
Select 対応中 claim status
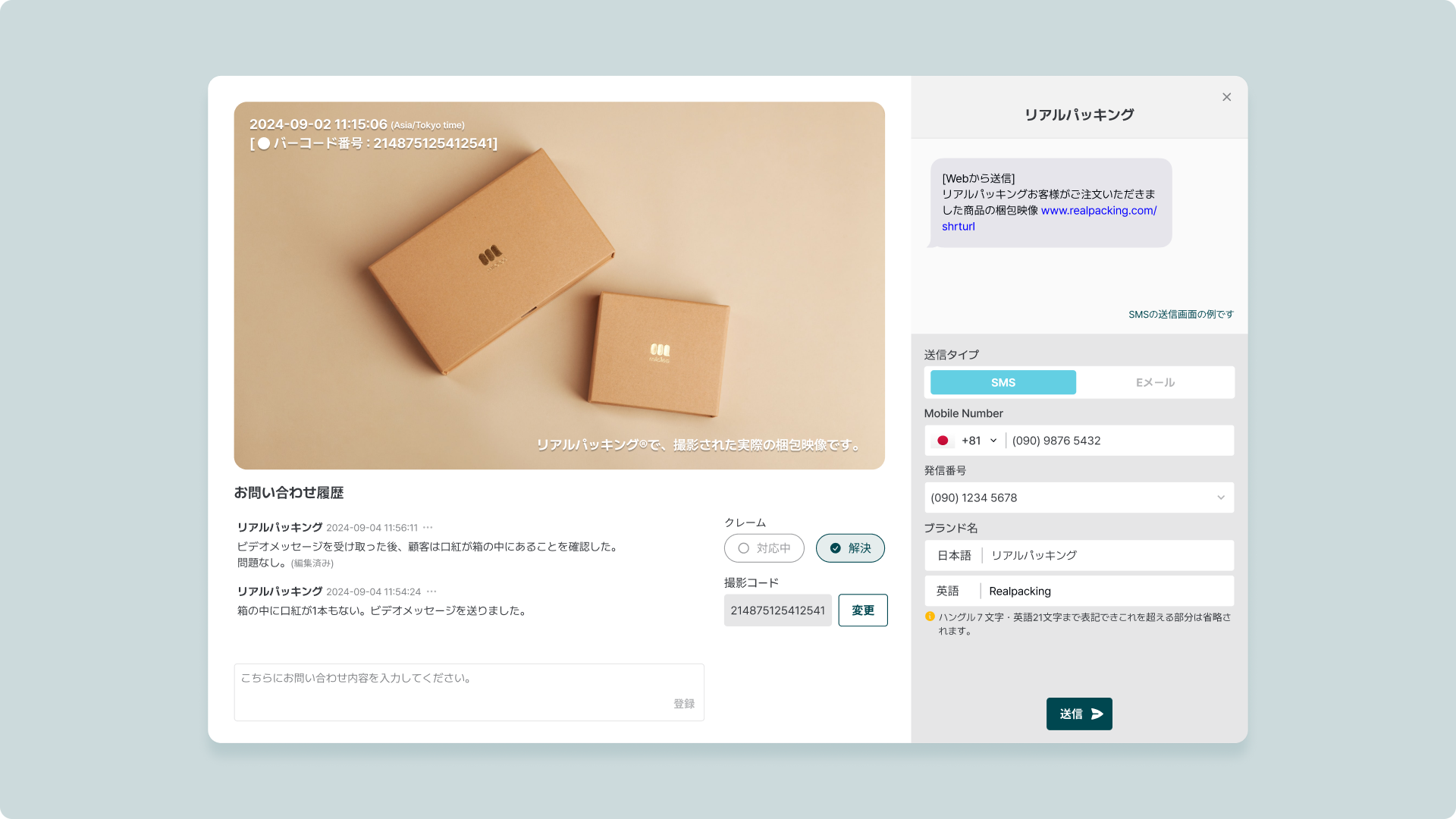tap(764, 548)
